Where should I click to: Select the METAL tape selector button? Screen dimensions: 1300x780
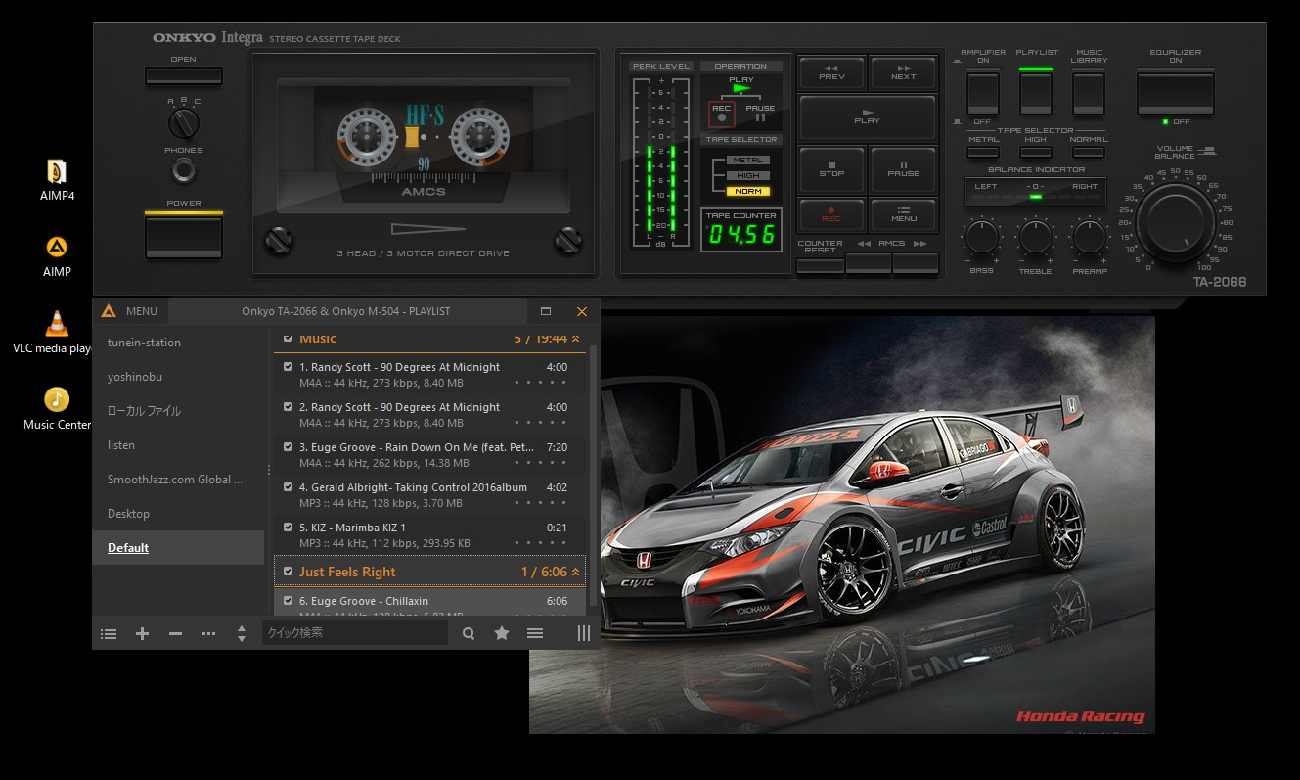[983, 152]
